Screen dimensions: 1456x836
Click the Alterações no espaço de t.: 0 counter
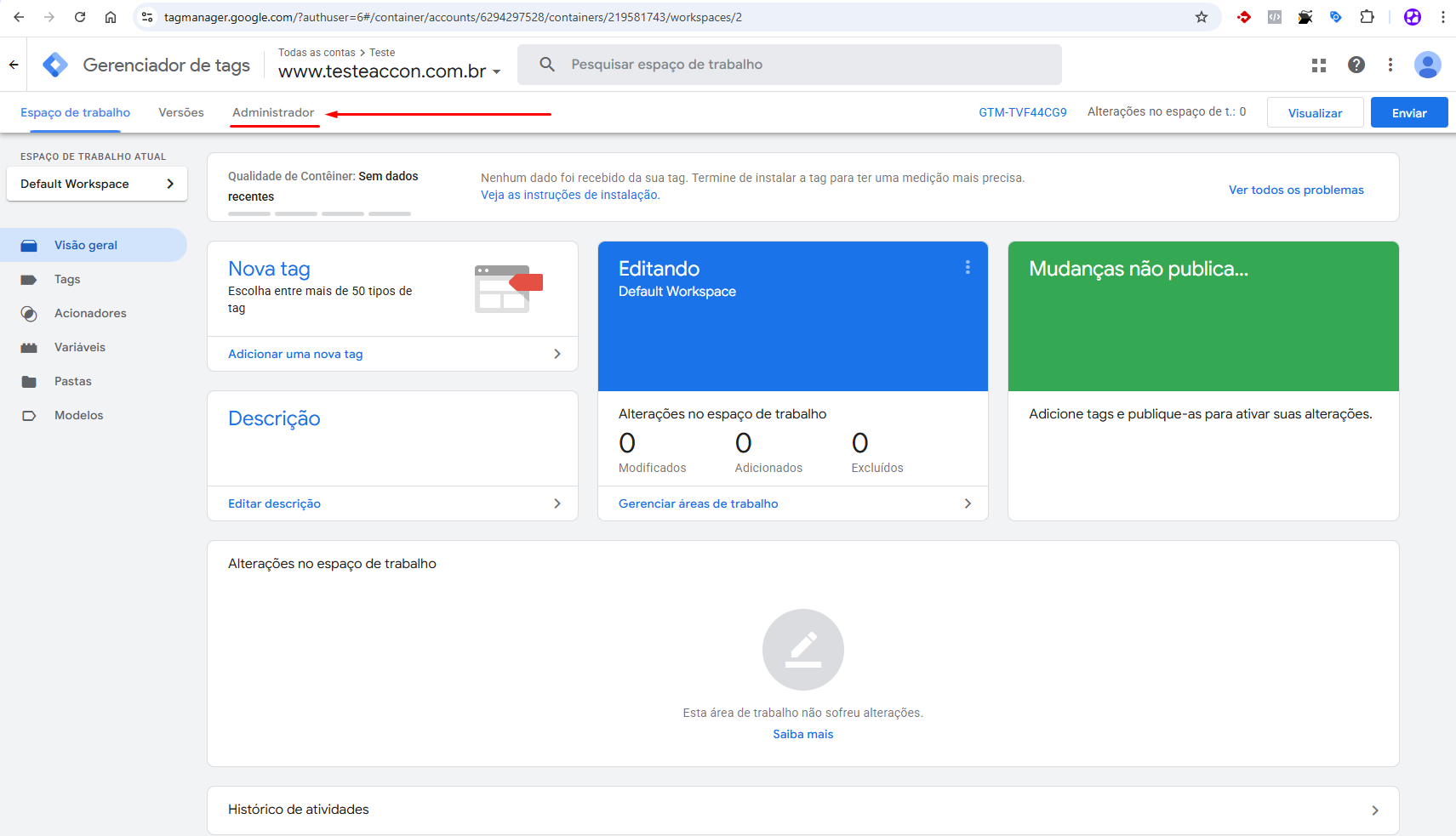(x=1167, y=111)
